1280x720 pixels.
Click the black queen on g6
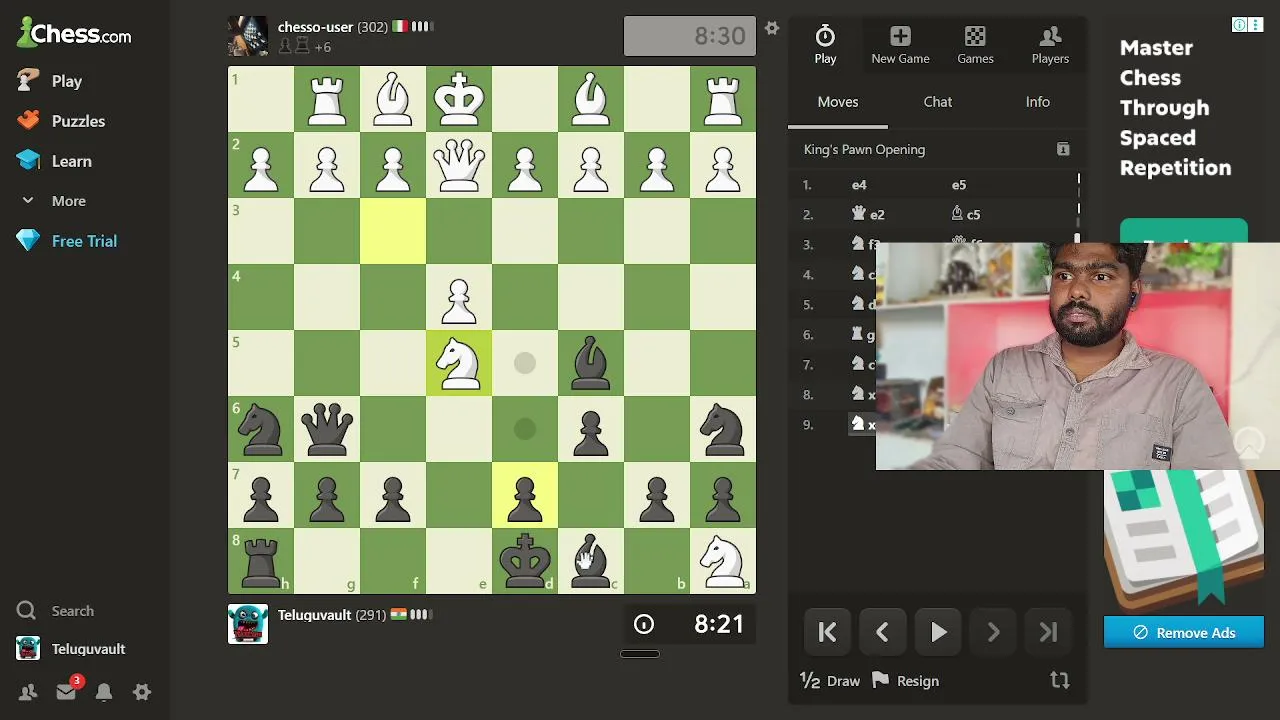pos(327,429)
